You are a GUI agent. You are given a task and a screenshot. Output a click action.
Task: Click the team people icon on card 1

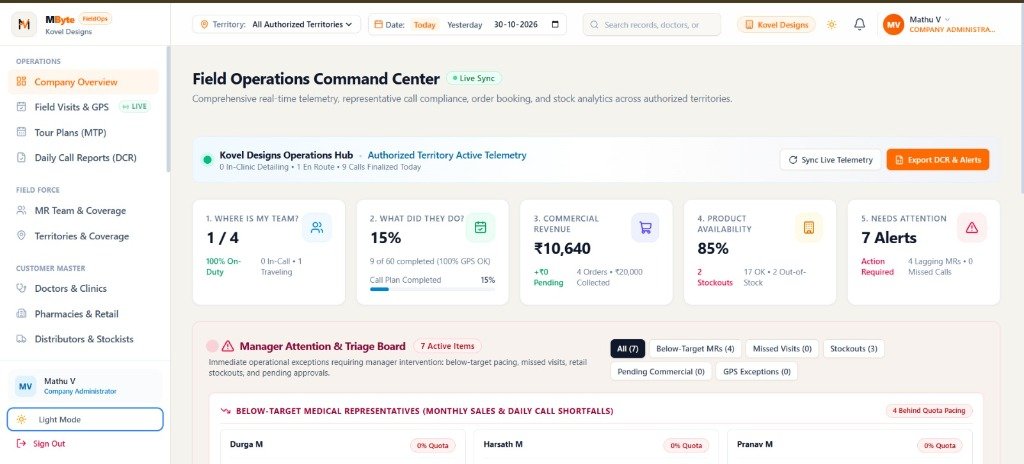point(317,227)
